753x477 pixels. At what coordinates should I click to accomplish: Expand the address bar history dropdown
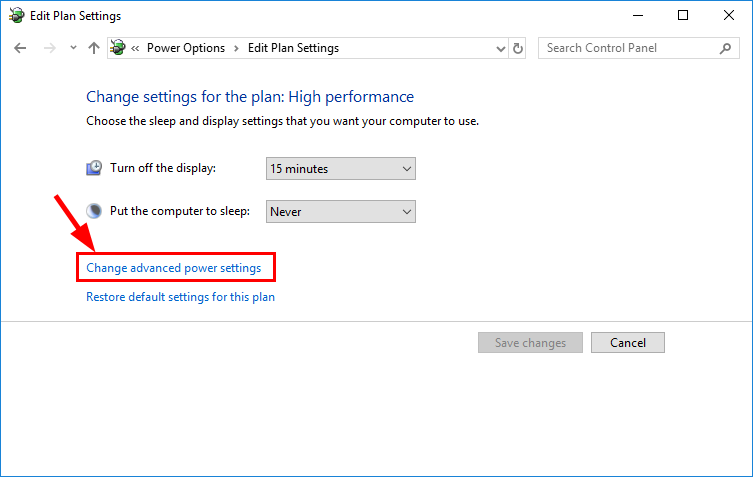pyautogui.click(x=500, y=49)
